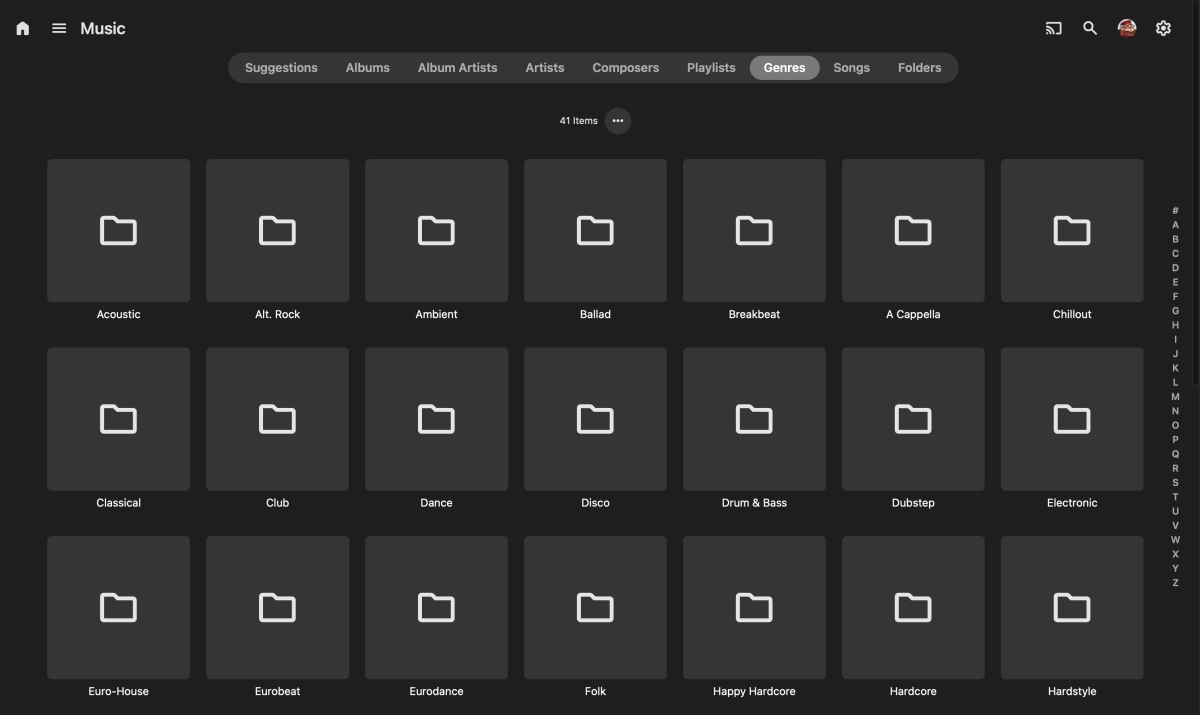
Task: Open the Happy Hardcore genre folder card
Action: coord(754,607)
